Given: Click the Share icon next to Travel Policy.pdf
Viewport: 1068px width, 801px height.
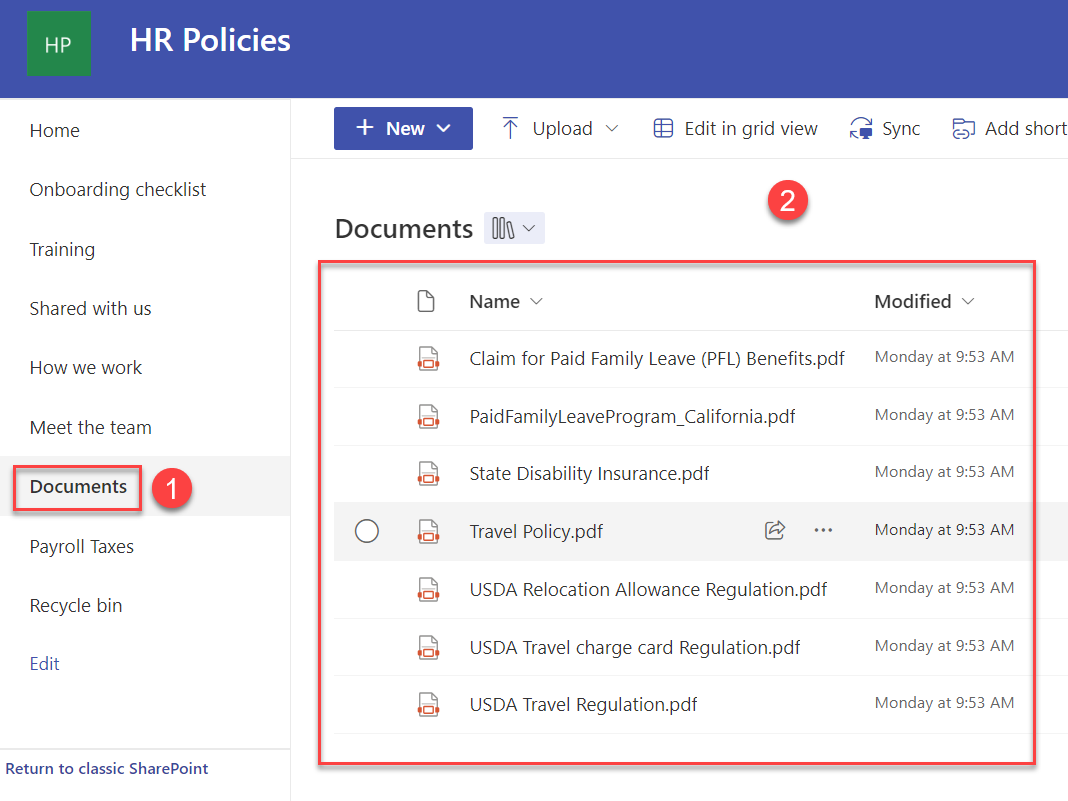Looking at the screenshot, I should tap(775, 531).
